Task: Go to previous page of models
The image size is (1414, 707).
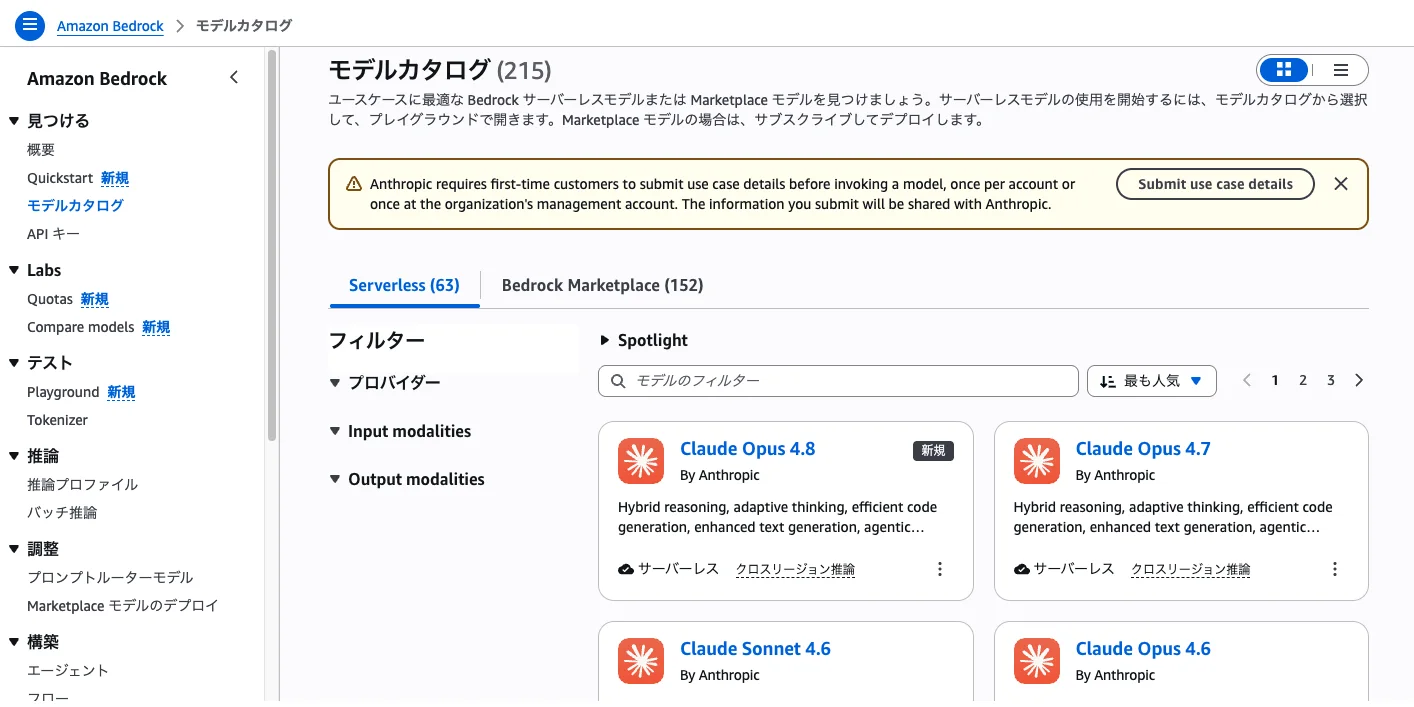Action: click(x=1247, y=380)
